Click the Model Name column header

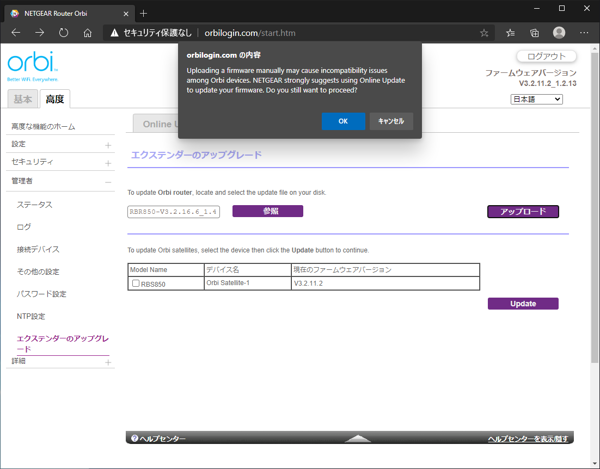tap(165, 270)
